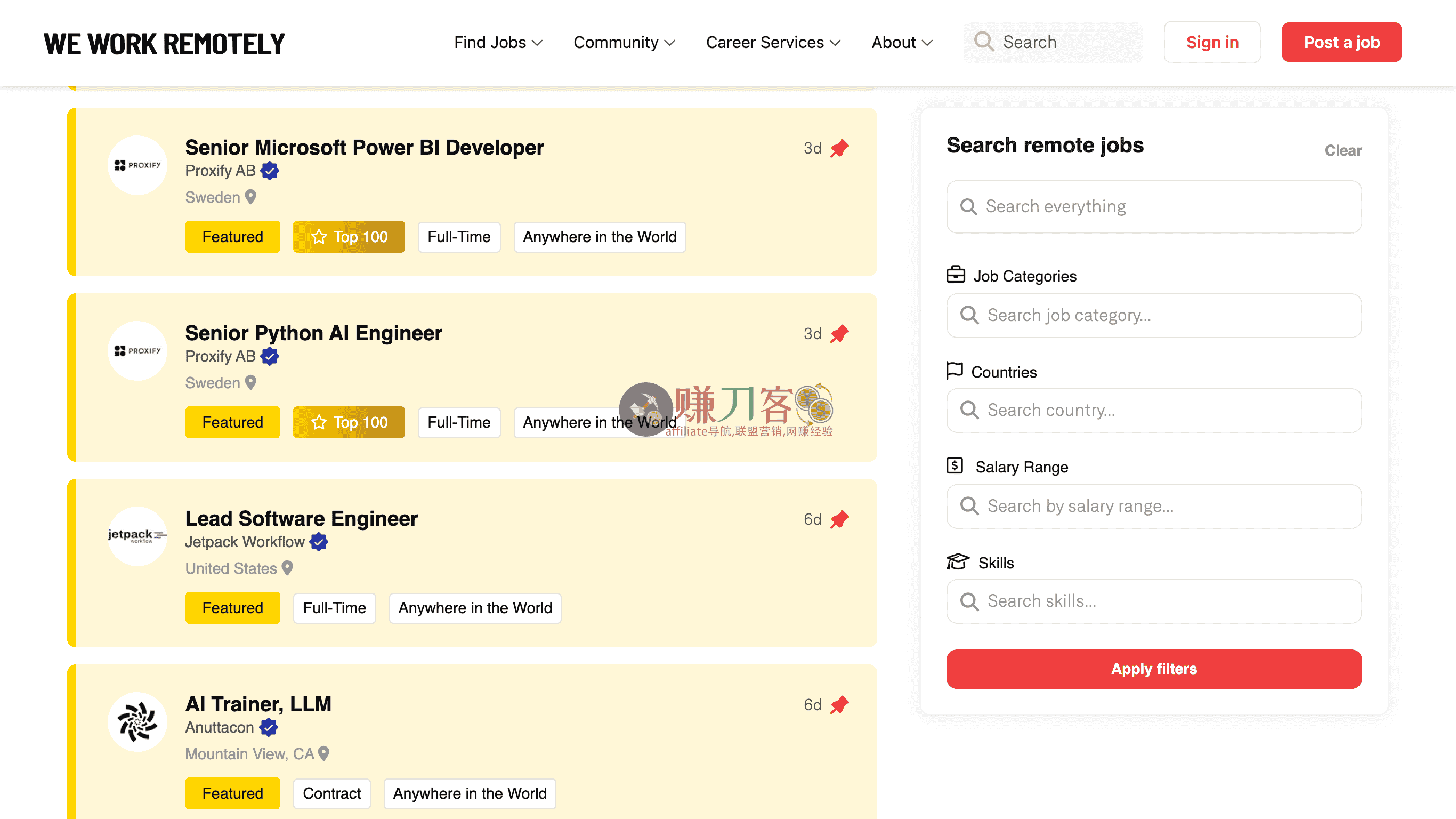Click the Post a job button
This screenshot has width=1456, height=819.
(x=1341, y=43)
